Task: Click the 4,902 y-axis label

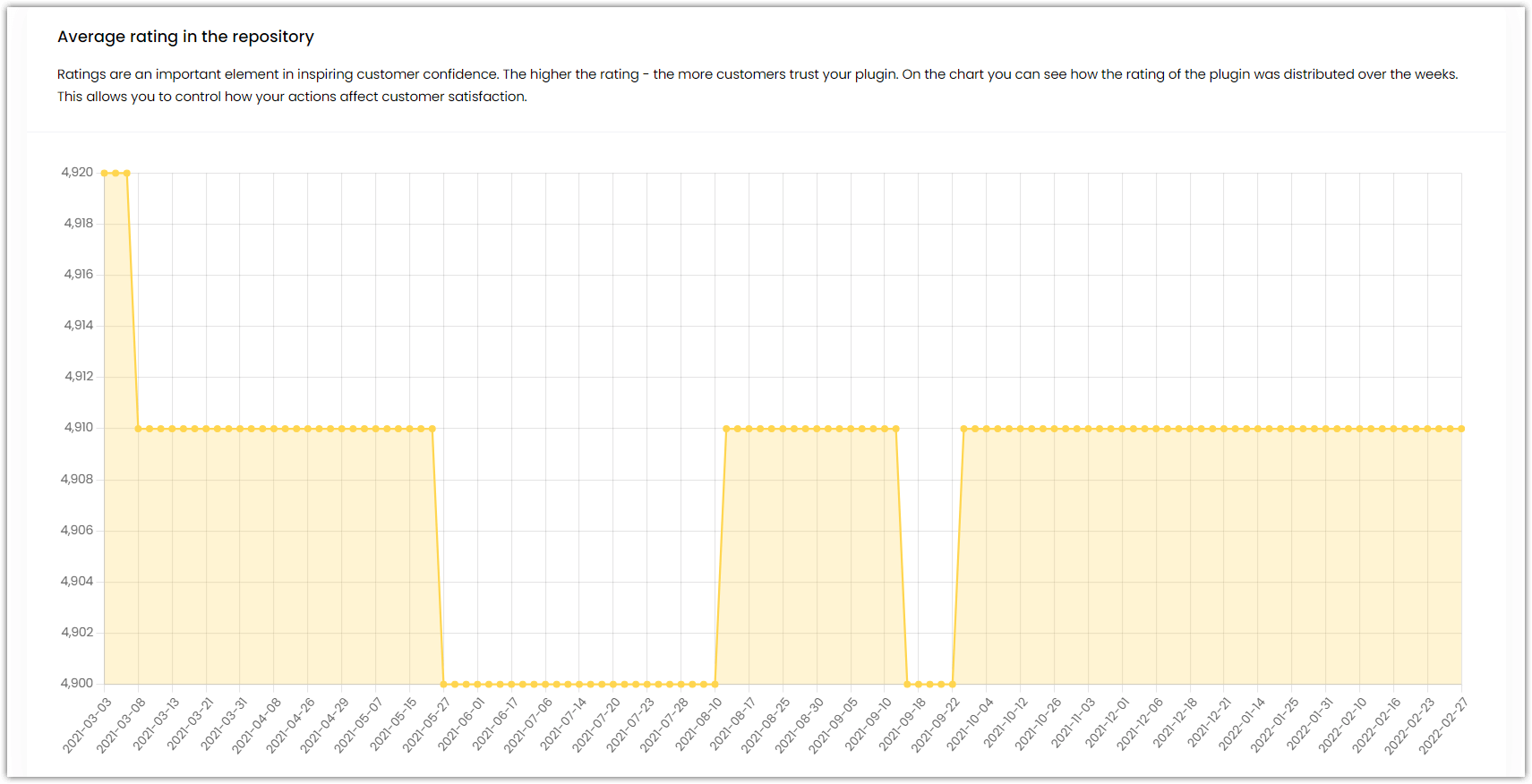Action: pos(77,632)
